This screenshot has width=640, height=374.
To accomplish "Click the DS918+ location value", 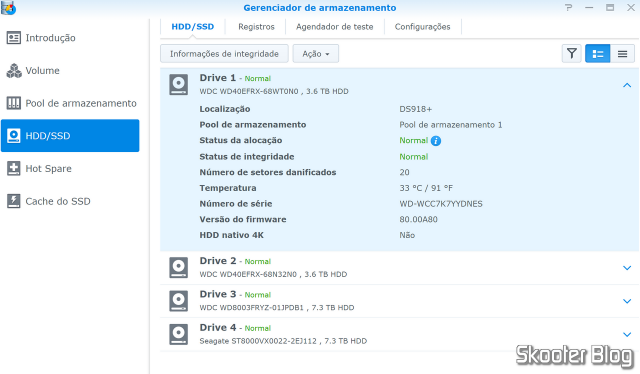I will pos(416,109).
